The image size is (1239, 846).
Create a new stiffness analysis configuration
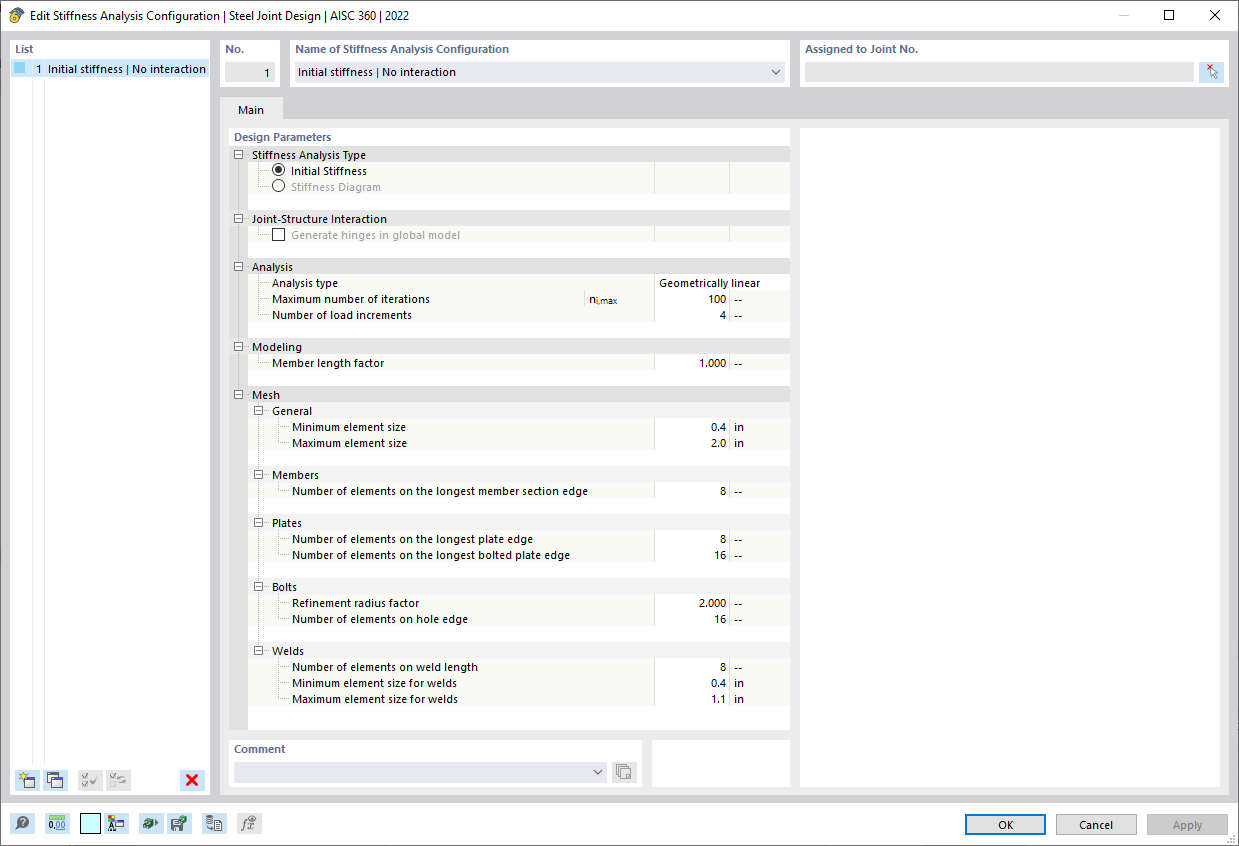(x=27, y=780)
